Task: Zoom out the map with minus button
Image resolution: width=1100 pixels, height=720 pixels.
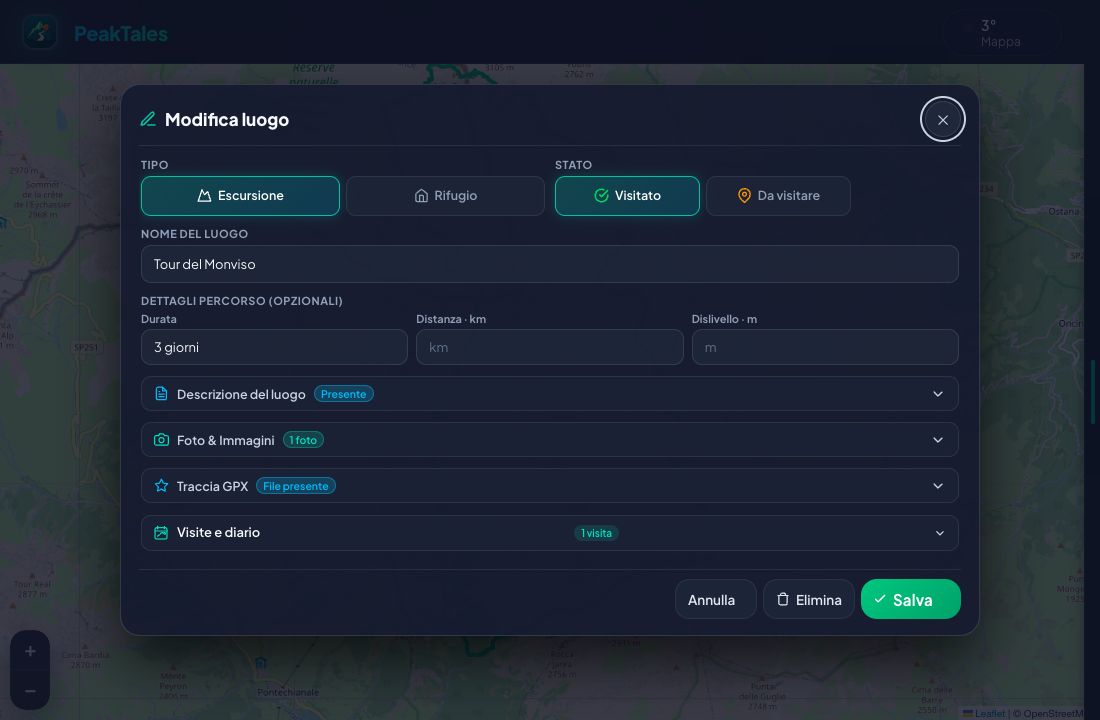Action: click(x=30, y=691)
